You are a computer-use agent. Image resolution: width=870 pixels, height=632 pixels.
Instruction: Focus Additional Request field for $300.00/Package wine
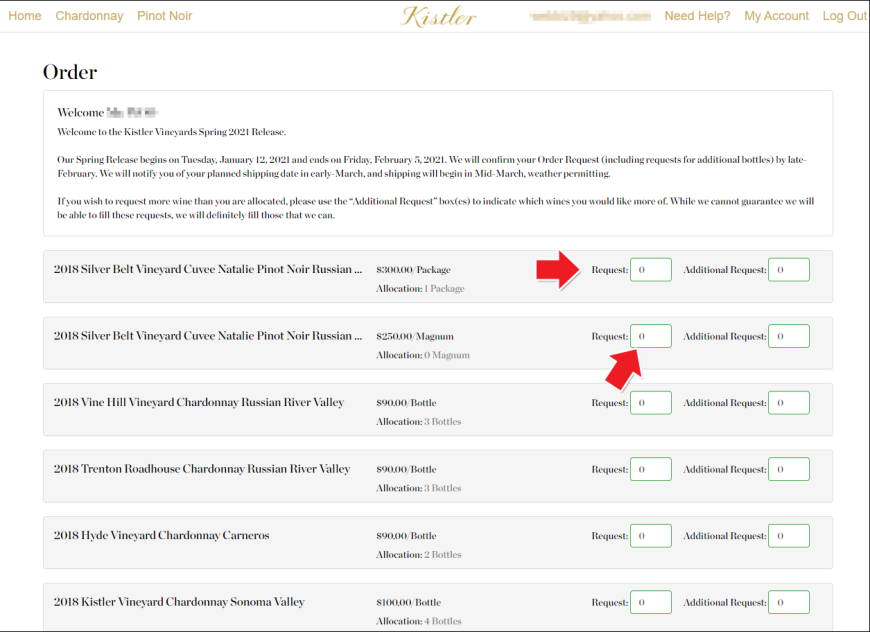tap(788, 270)
